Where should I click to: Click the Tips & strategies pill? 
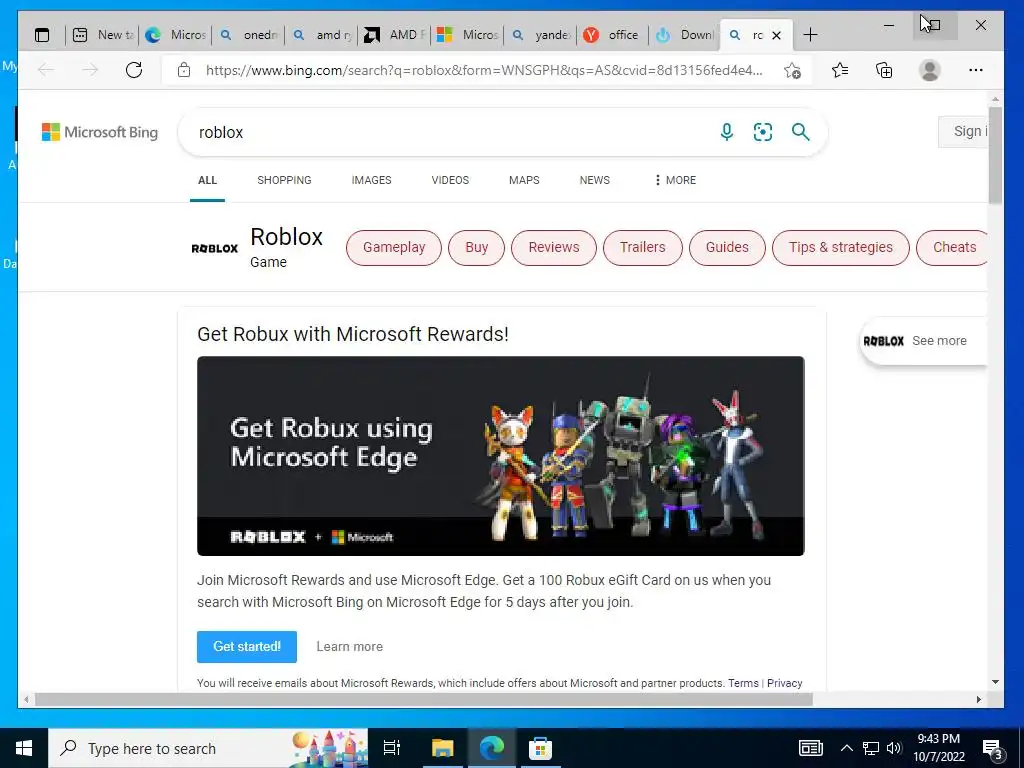click(x=840, y=248)
